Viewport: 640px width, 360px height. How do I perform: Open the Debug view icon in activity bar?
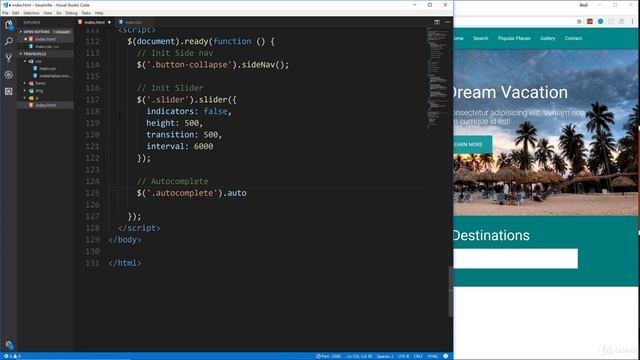tap(9, 75)
